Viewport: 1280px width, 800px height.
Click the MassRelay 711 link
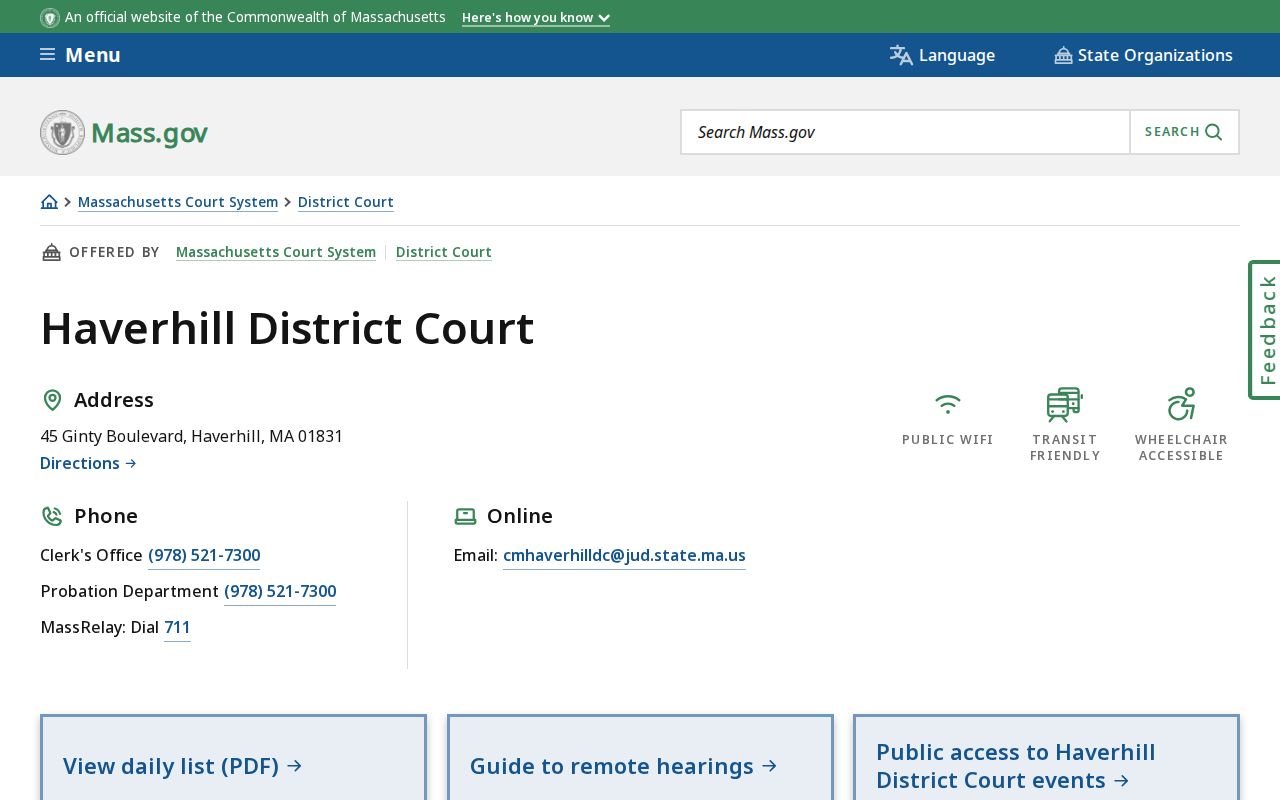(177, 627)
